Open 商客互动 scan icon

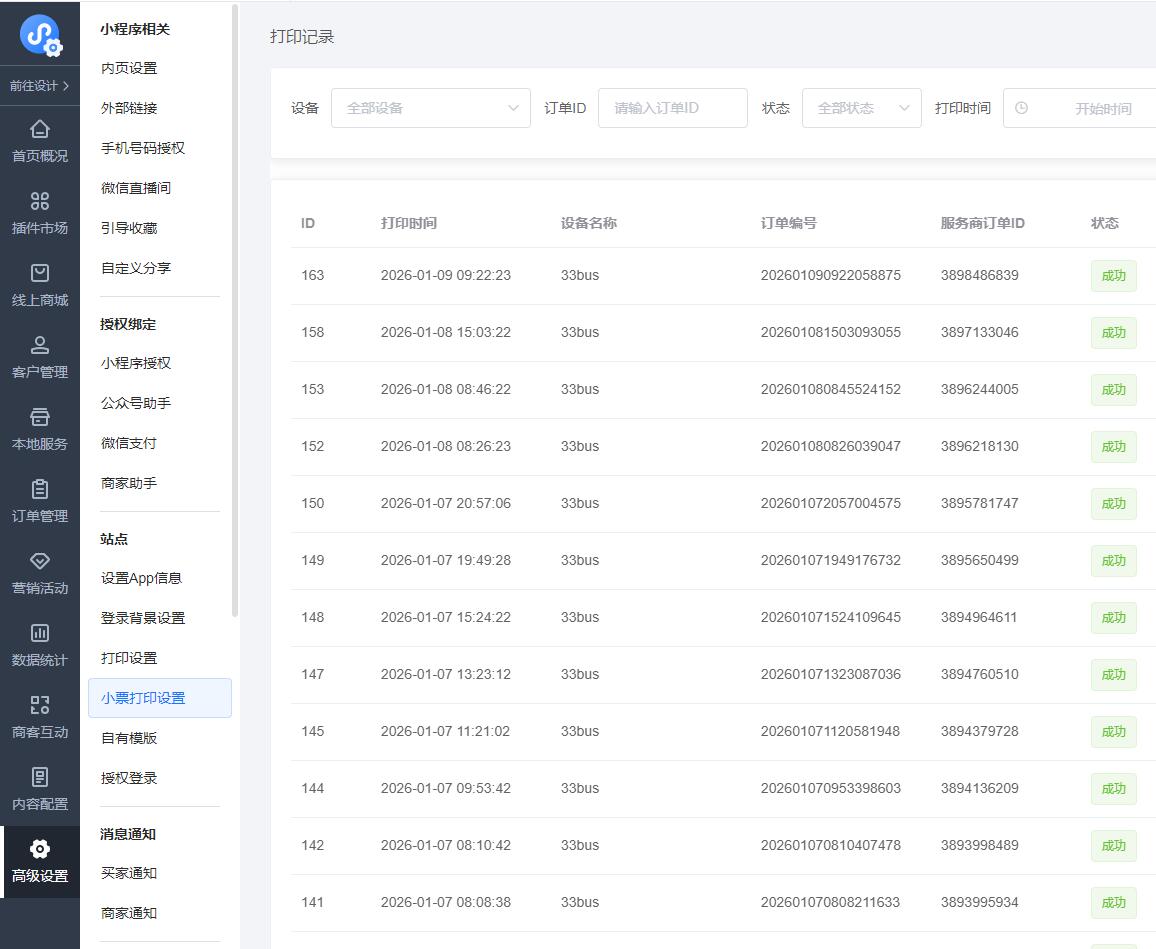(40, 705)
